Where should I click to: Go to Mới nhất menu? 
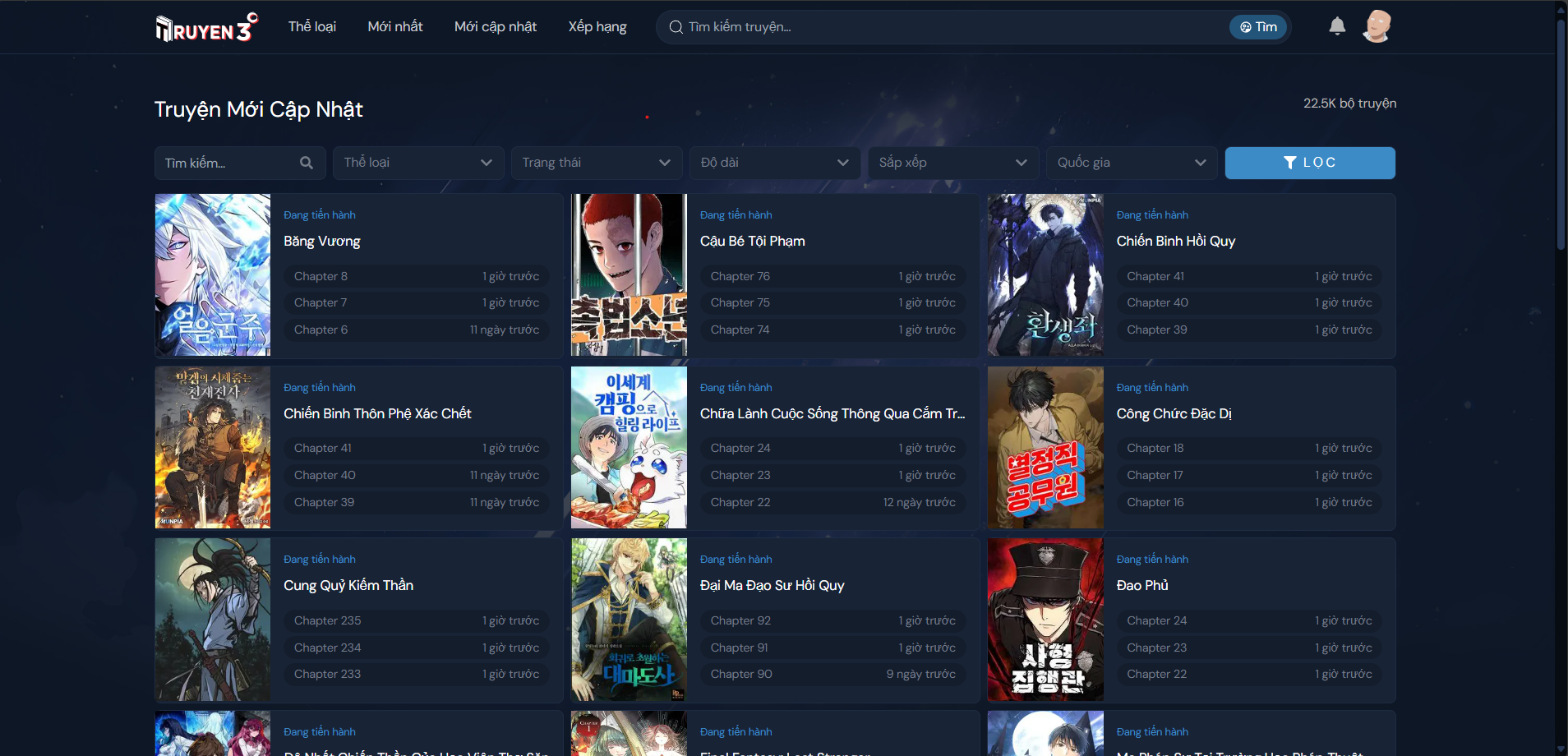point(394,26)
